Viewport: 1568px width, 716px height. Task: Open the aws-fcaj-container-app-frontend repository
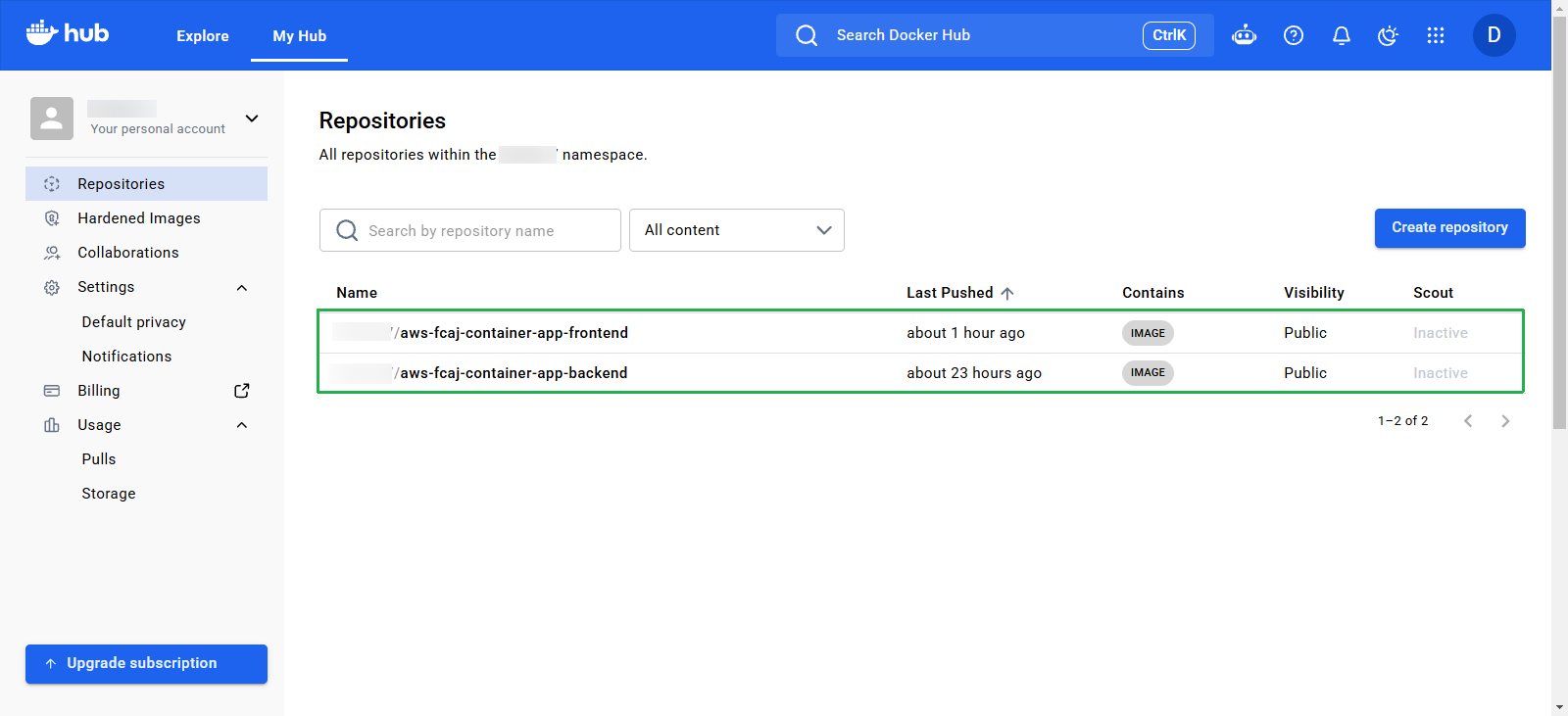click(x=514, y=333)
